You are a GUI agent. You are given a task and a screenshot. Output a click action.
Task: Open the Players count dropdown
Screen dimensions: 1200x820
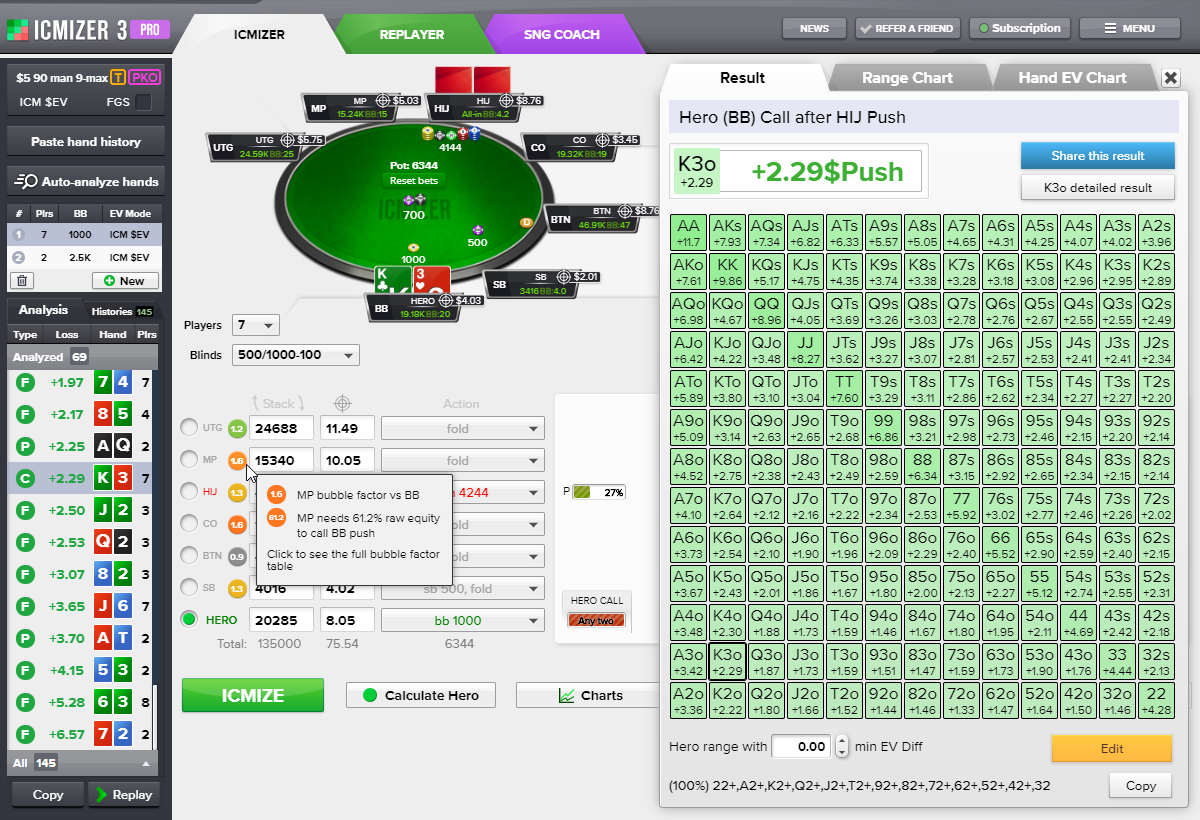click(x=255, y=325)
